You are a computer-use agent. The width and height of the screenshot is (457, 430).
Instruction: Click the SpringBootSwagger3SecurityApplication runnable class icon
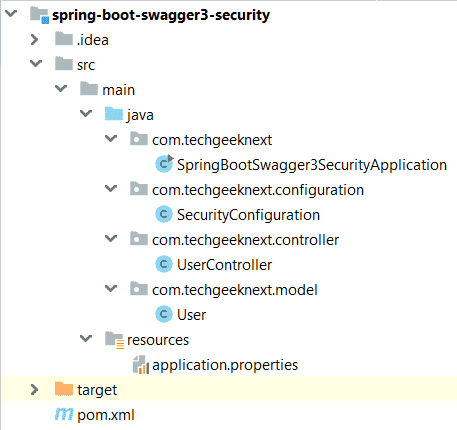point(164,164)
